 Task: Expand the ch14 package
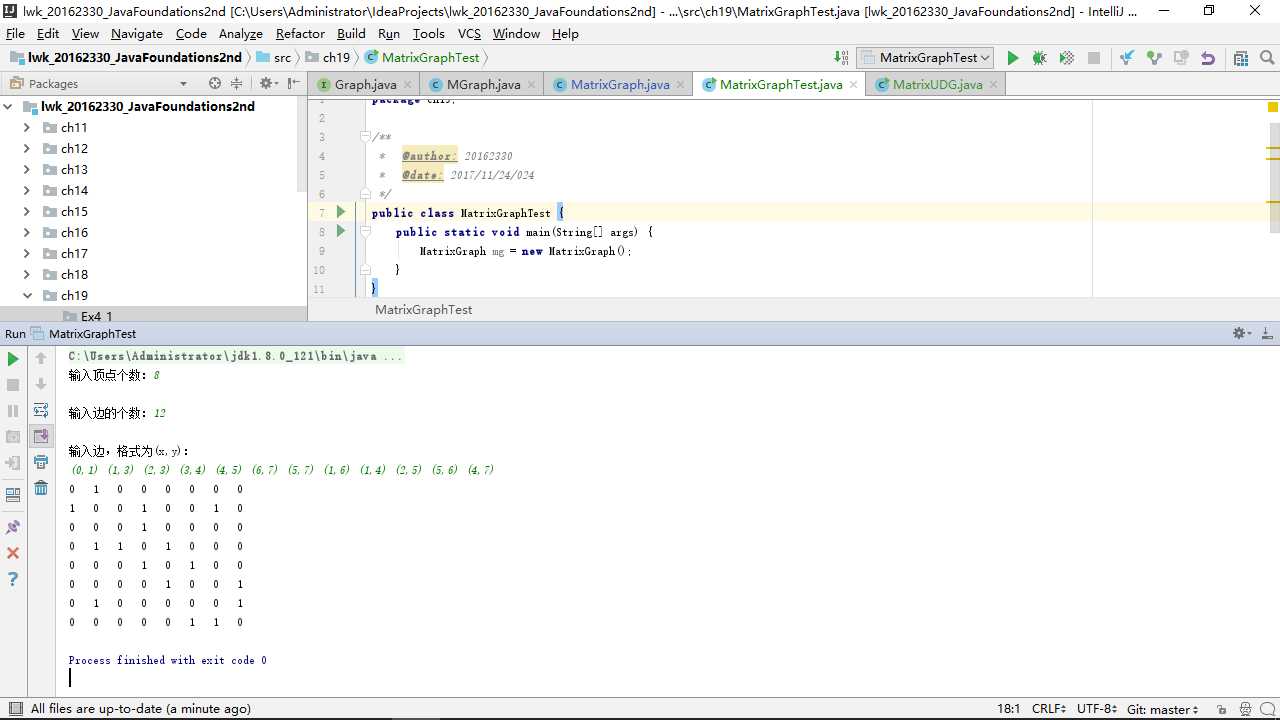[x=27, y=190]
